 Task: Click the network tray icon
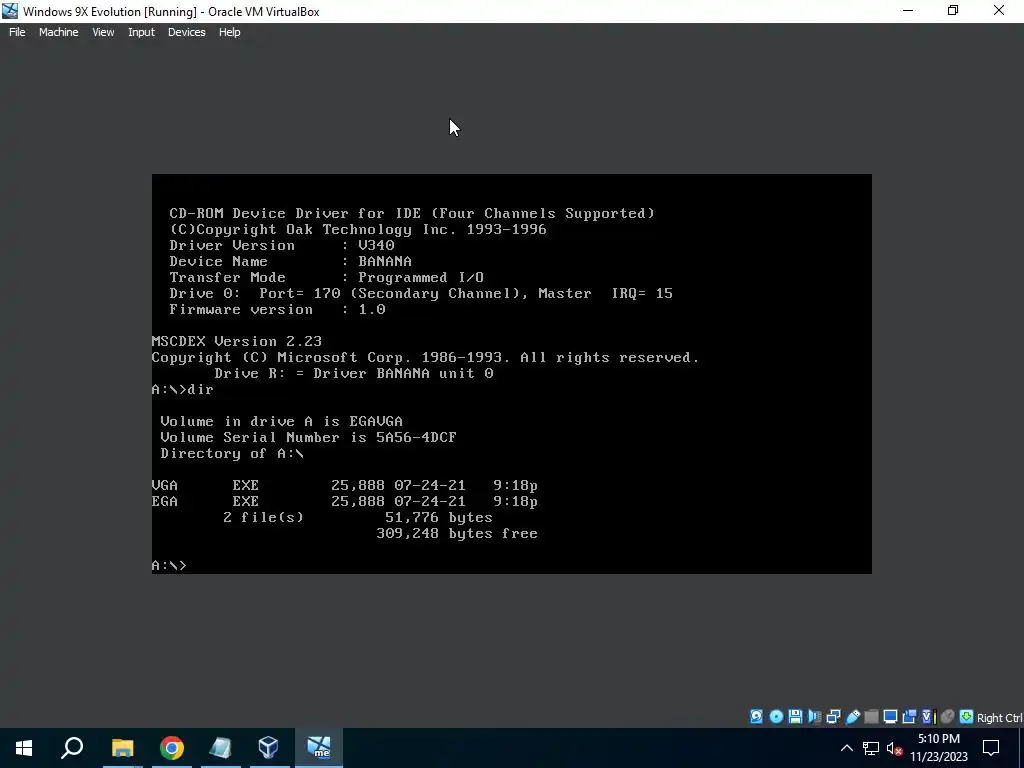(871, 748)
